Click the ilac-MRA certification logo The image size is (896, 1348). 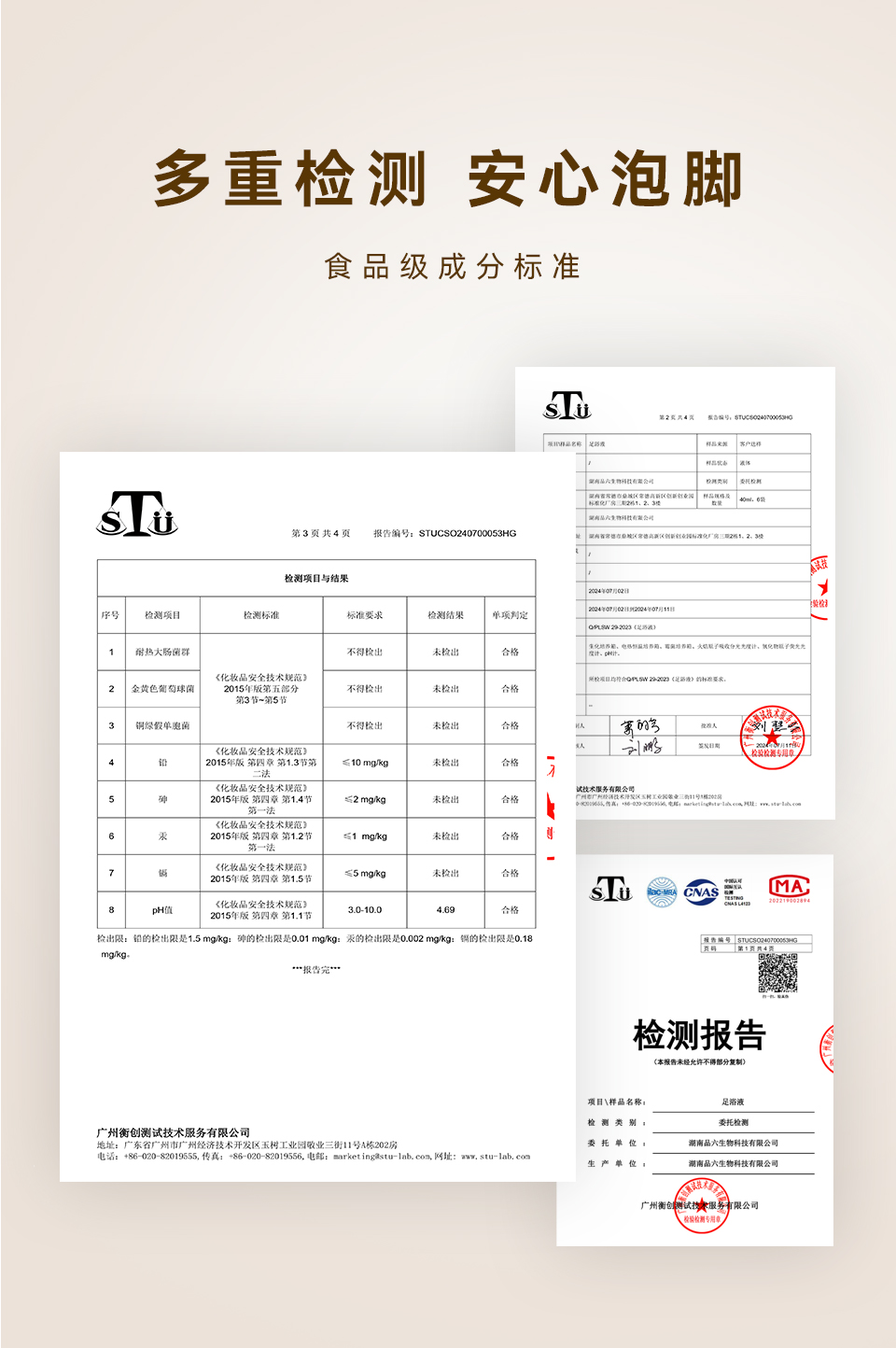[x=662, y=892]
